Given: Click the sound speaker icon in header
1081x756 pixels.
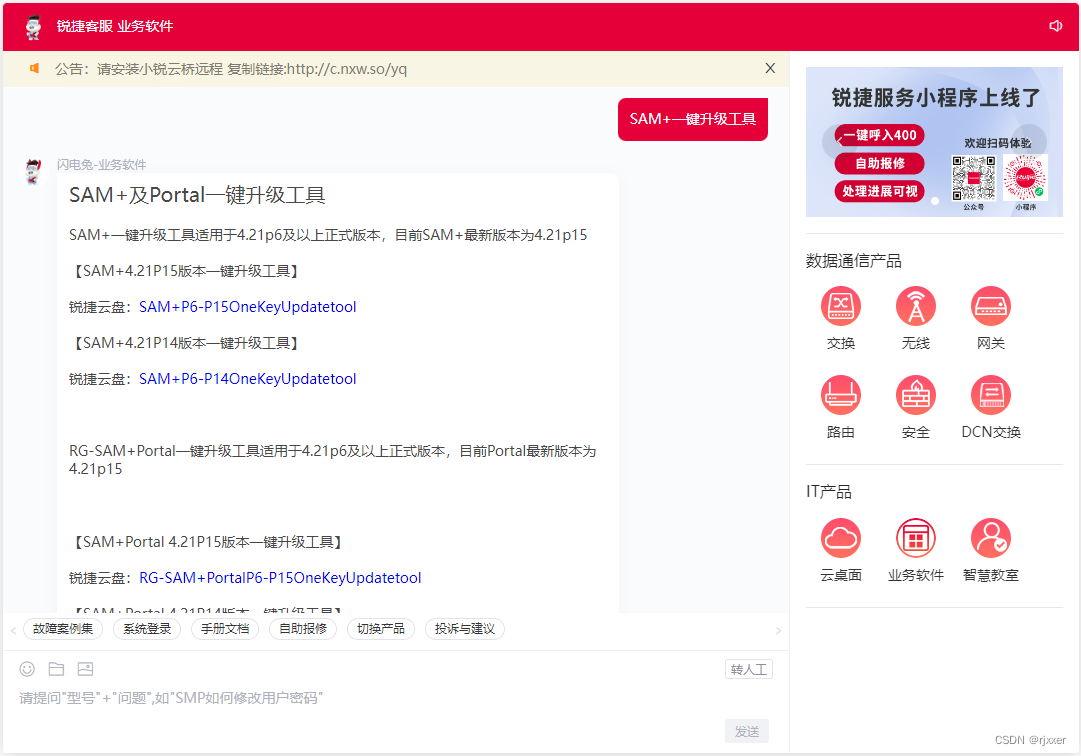Looking at the screenshot, I should pos(1055,26).
